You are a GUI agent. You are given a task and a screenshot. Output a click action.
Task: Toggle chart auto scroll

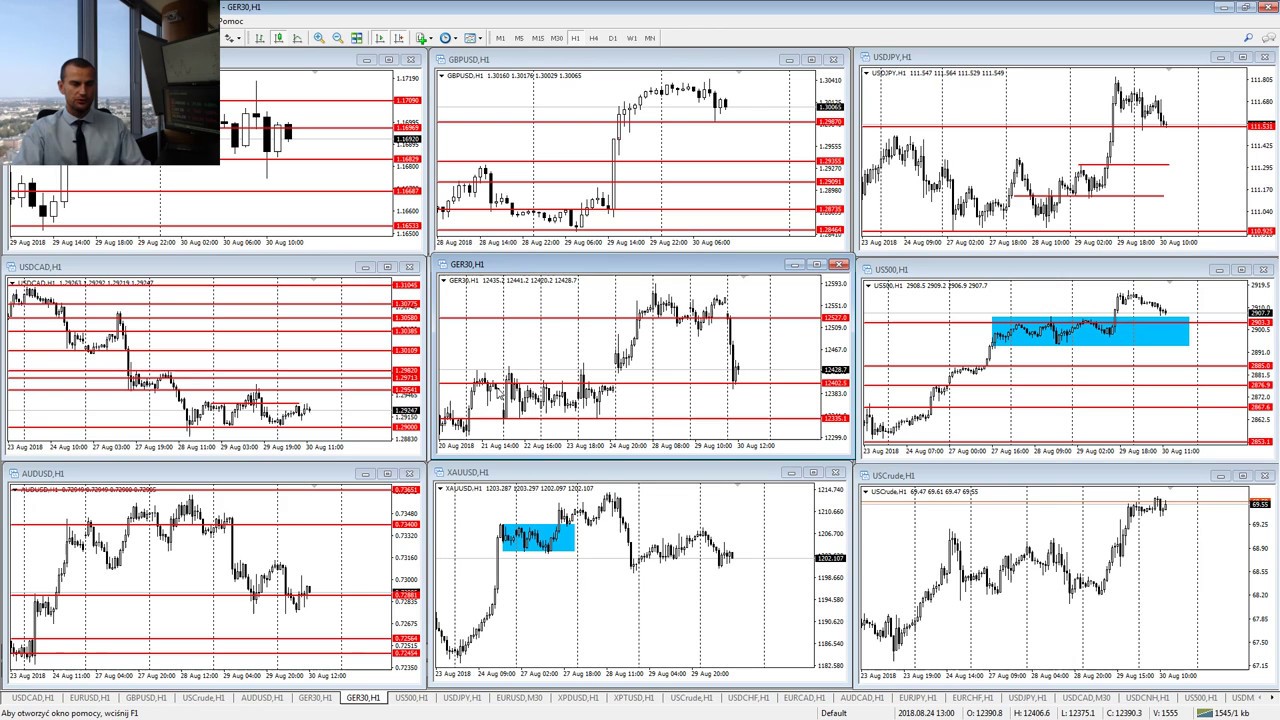pos(380,38)
